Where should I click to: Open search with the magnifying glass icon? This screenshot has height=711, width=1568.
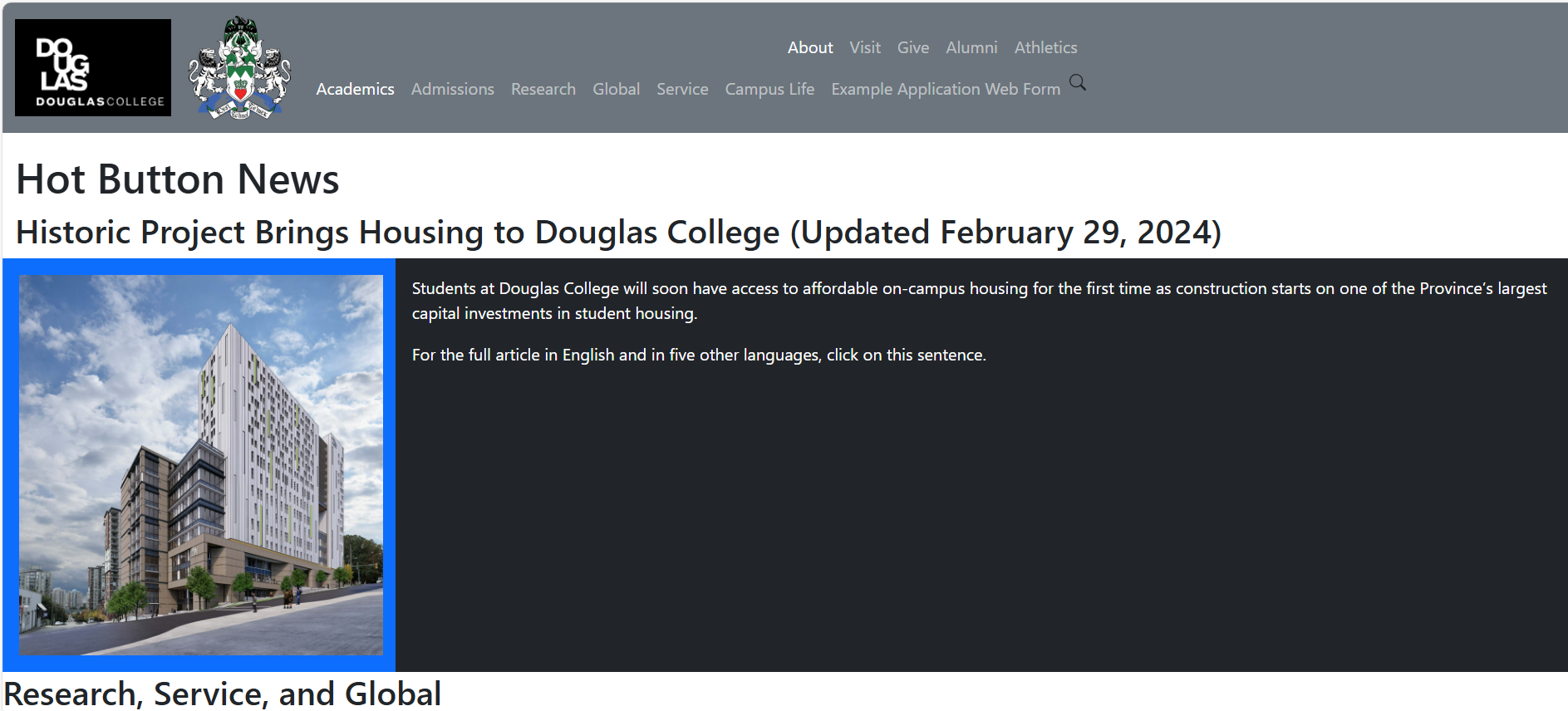(x=1078, y=82)
